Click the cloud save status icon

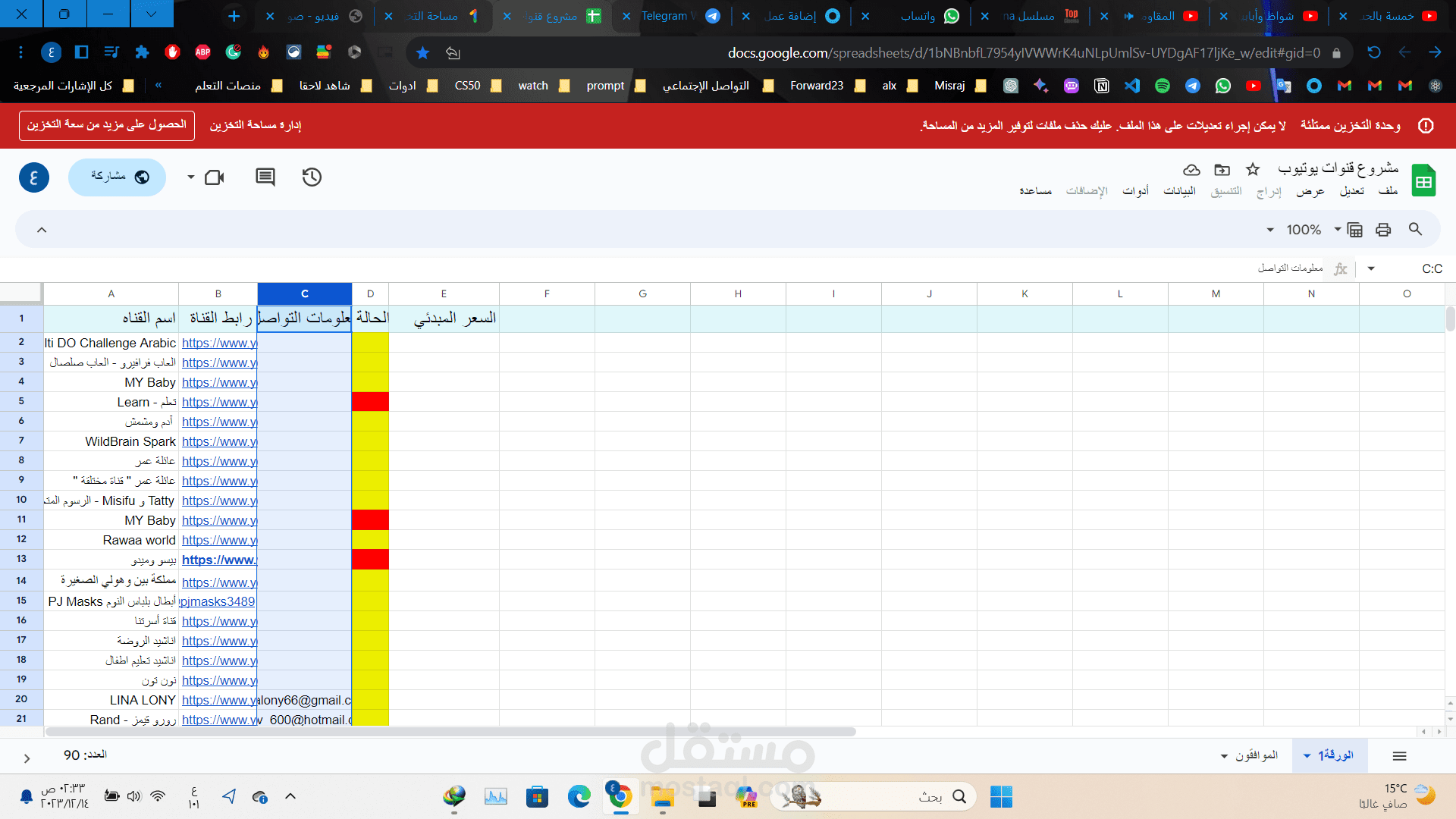point(1191,169)
